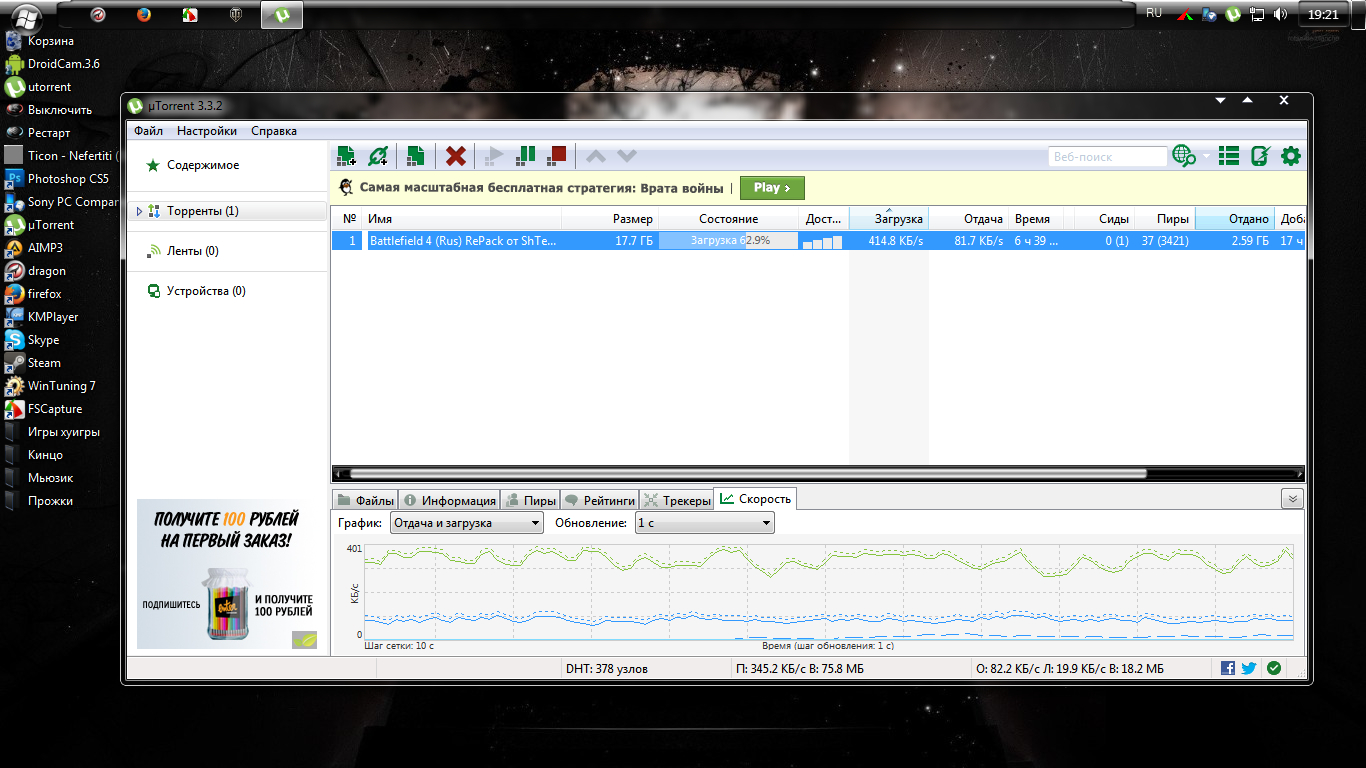The width and height of the screenshot is (1366, 768).
Task: Click the green network status checkmark
Action: 1274,668
